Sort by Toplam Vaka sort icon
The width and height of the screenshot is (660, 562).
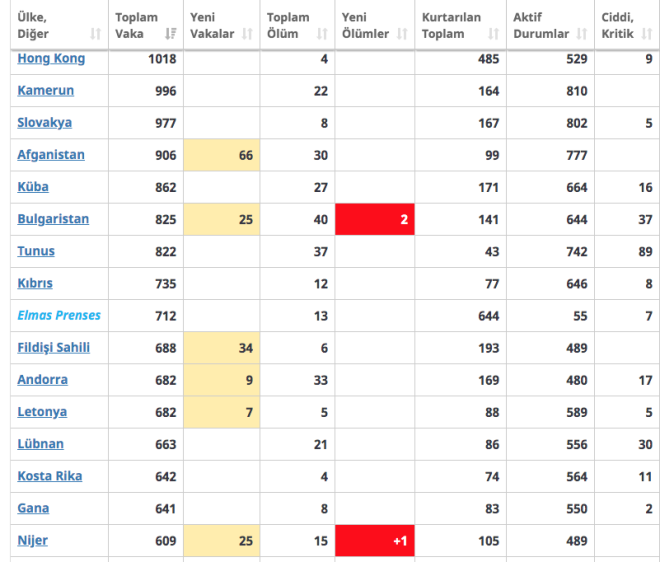tap(171, 34)
